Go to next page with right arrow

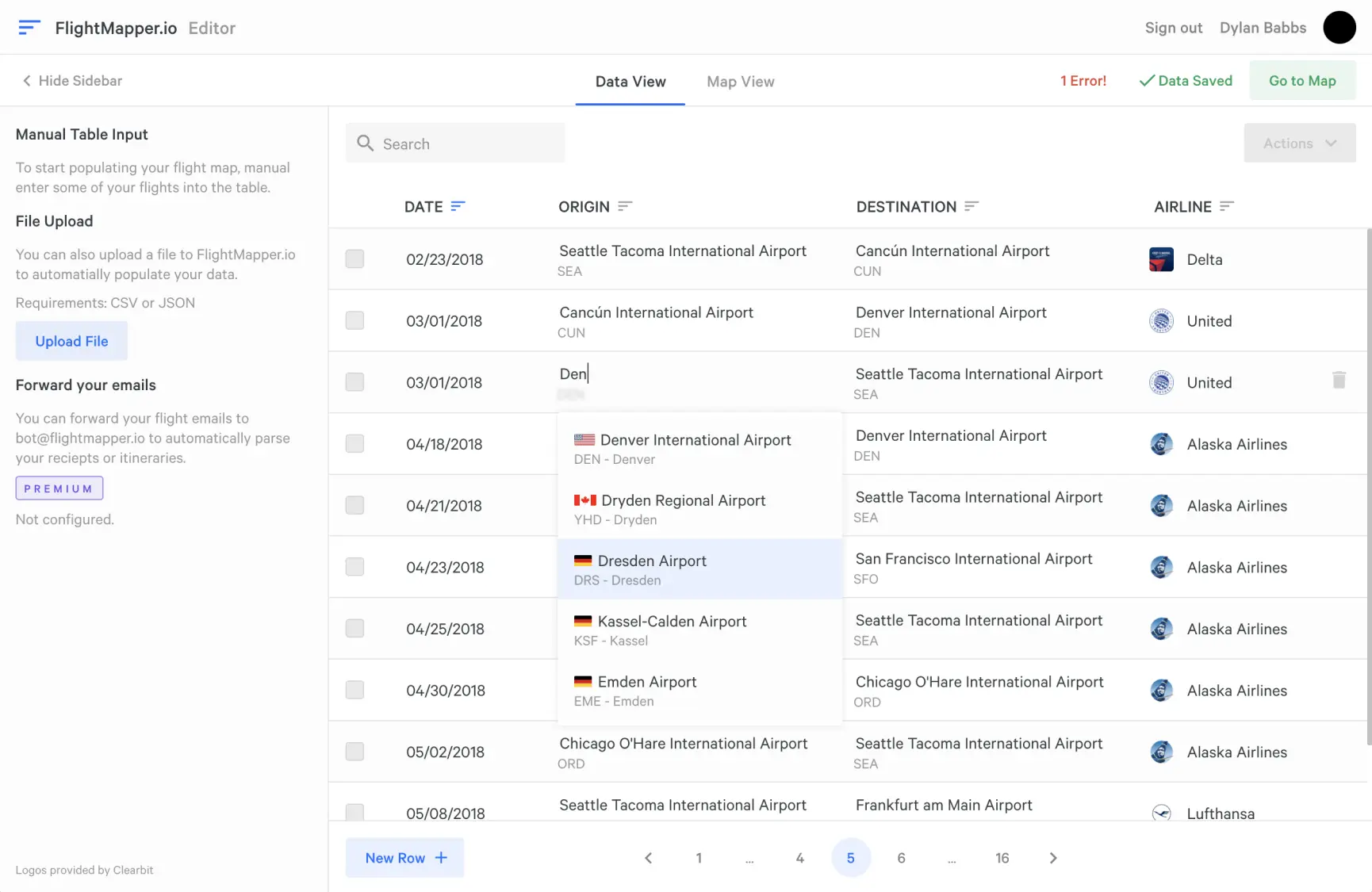(x=1053, y=858)
